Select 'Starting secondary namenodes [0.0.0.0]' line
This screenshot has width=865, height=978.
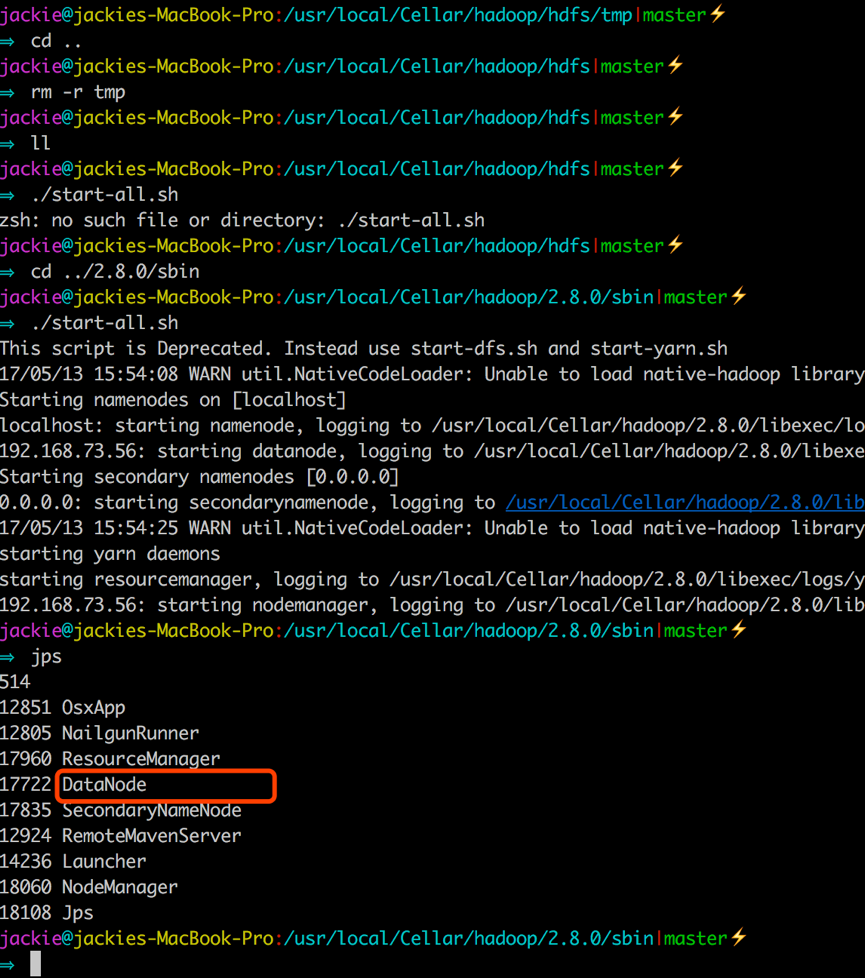coord(199,477)
